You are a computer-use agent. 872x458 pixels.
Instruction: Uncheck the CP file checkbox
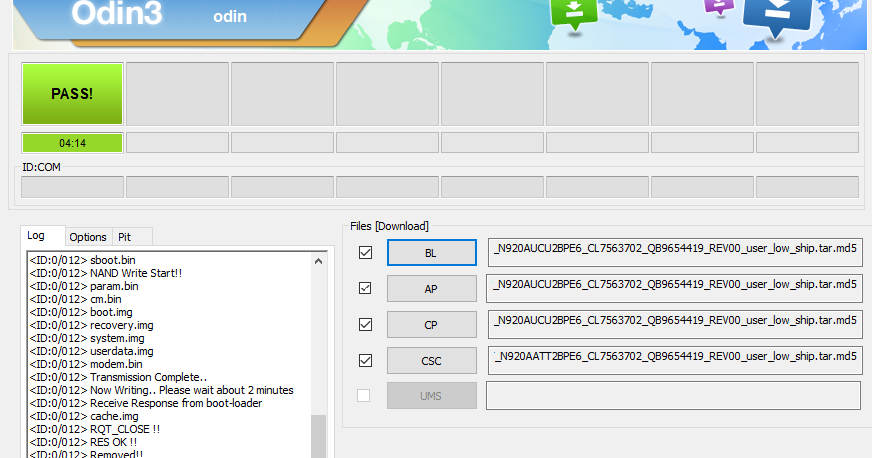click(x=365, y=324)
